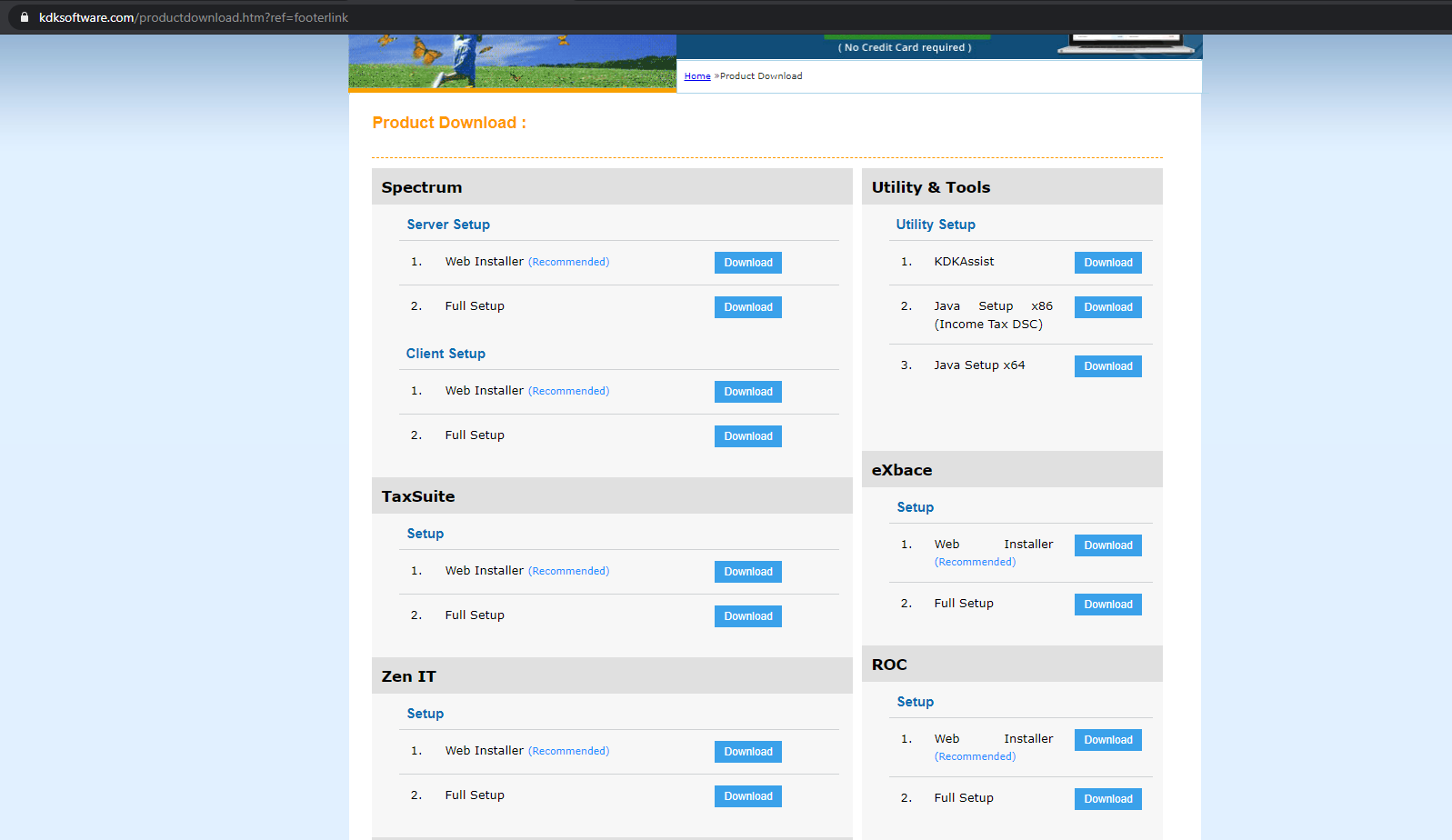Image resolution: width=1452 pixels, height=840 pixels.
Task: Click the Utility Setup subheading
Action: [936, 225]
